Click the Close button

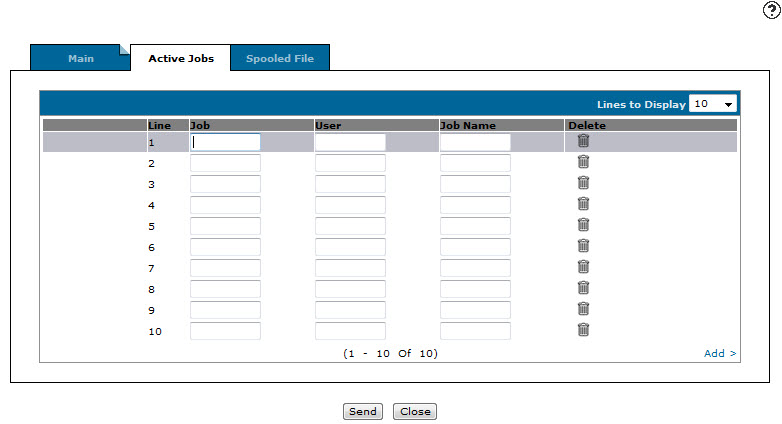coord(415,412)
